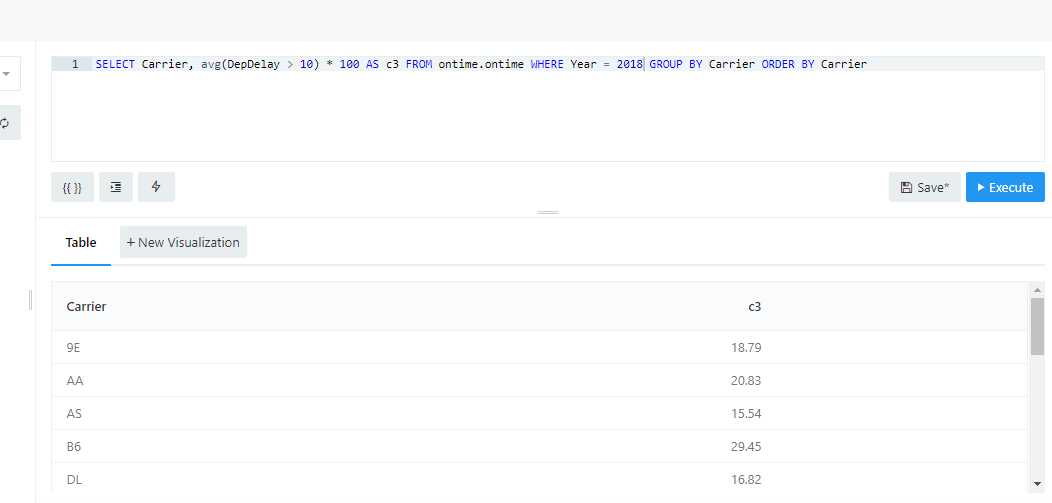Click the sidebar vertical resize handle
Screen dimensions: 1052x503
click(x=31, y=300)
